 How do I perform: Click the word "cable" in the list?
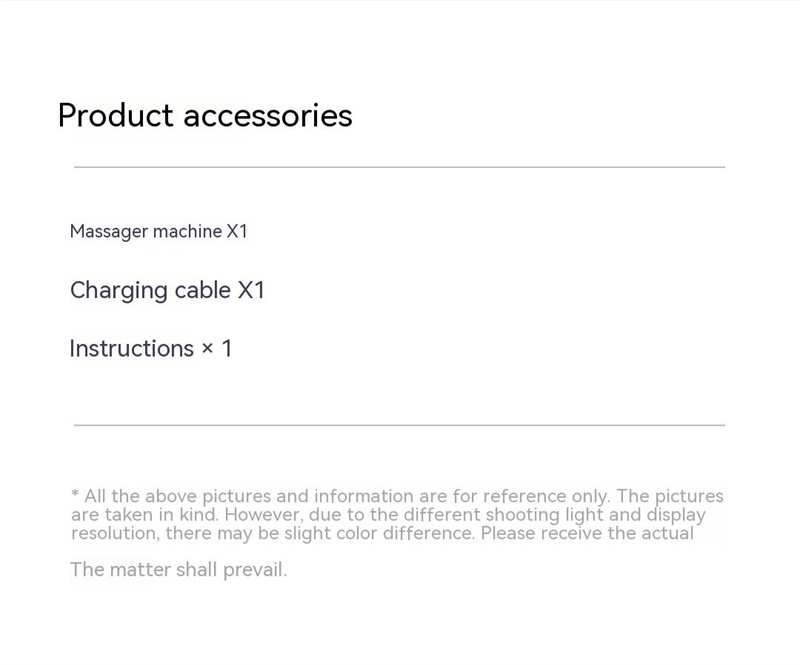coord(202,291)
